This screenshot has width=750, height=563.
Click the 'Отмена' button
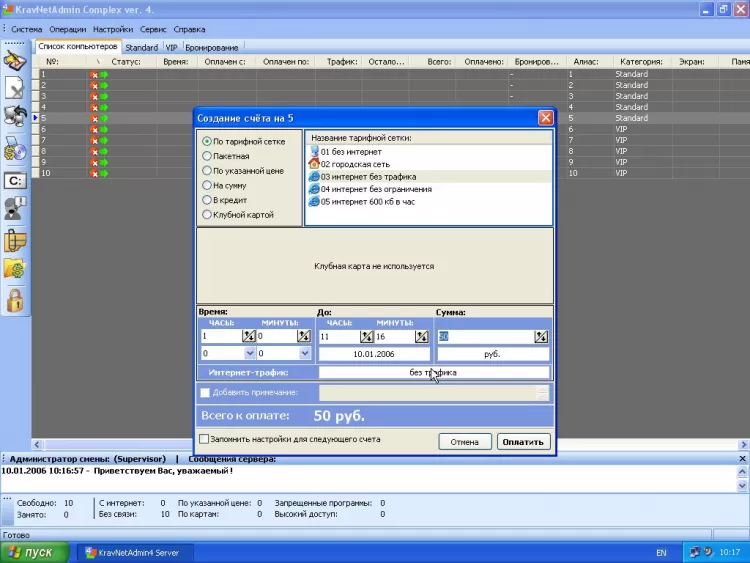[464, 441]
